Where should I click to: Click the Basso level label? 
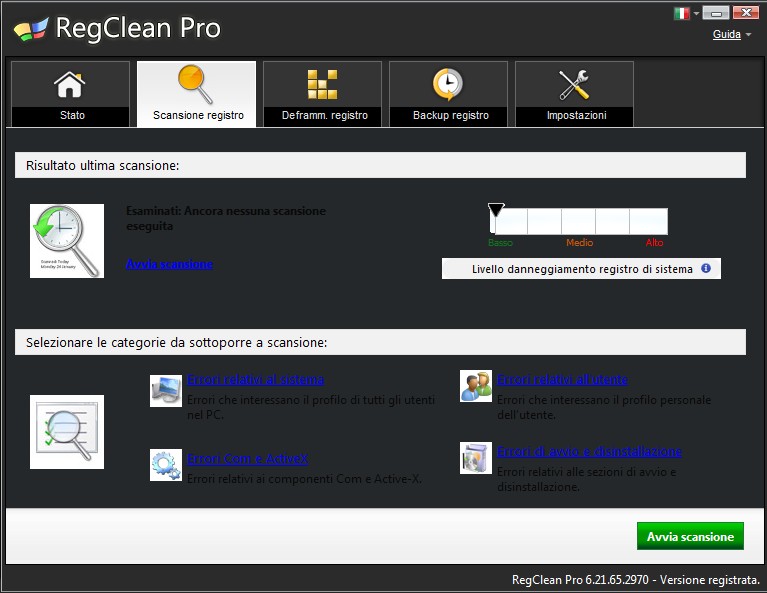point(500,243)
